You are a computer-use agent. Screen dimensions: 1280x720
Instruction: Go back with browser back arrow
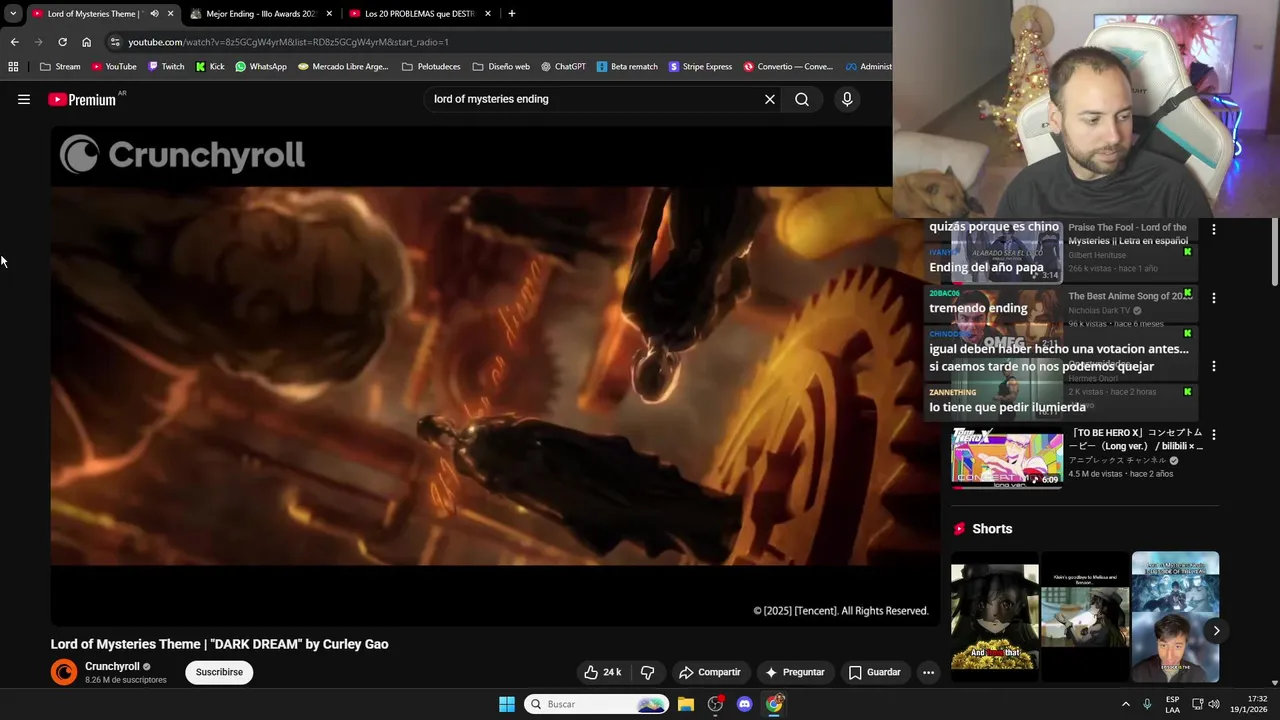[14, 42]
